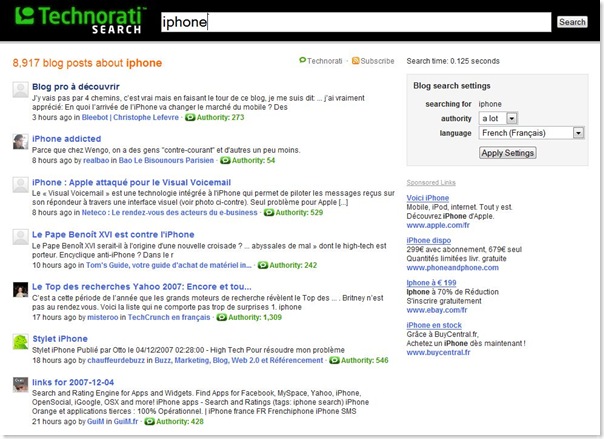
Task: Visit www.phoneandphone.com sponsored URL
Action: pos(453,268)
